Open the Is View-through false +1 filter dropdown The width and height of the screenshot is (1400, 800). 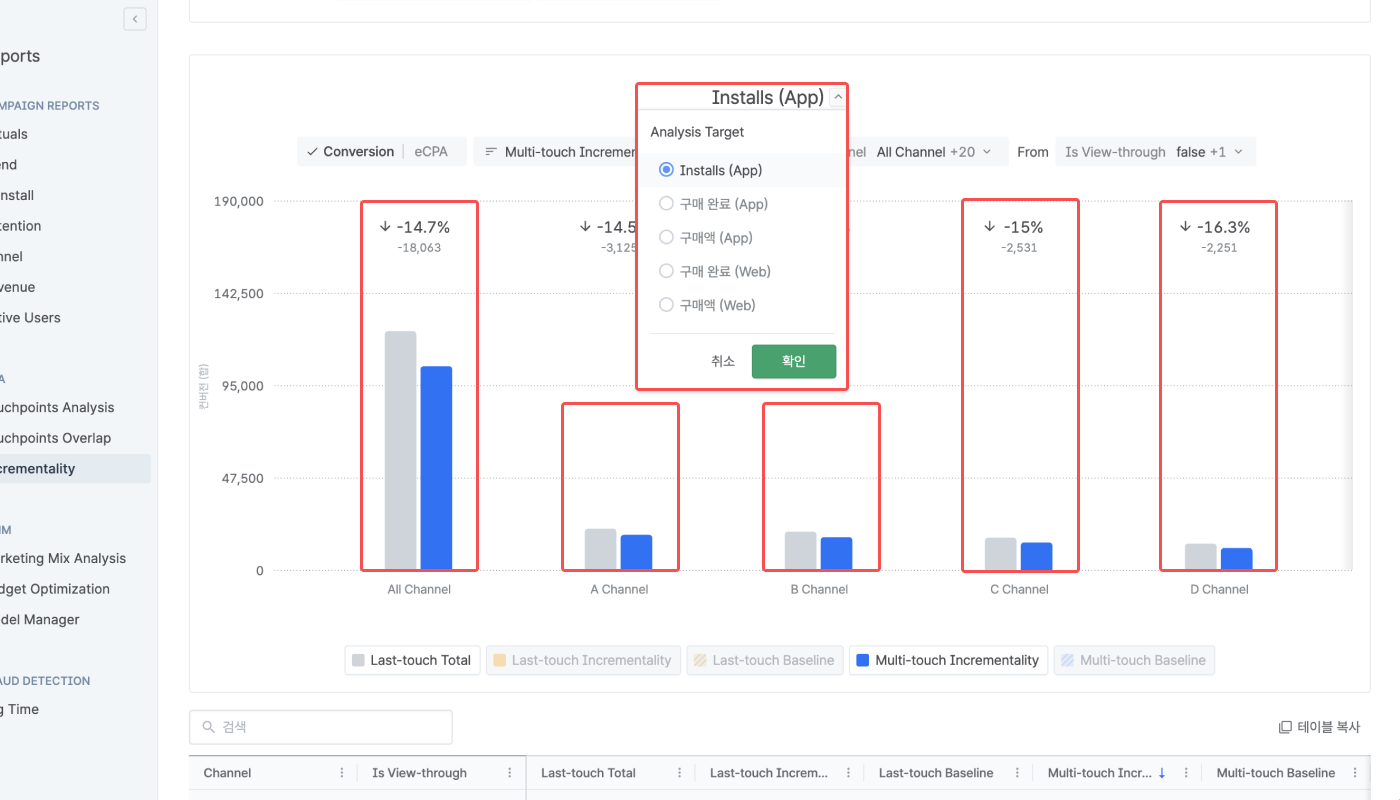(1155, 152)
